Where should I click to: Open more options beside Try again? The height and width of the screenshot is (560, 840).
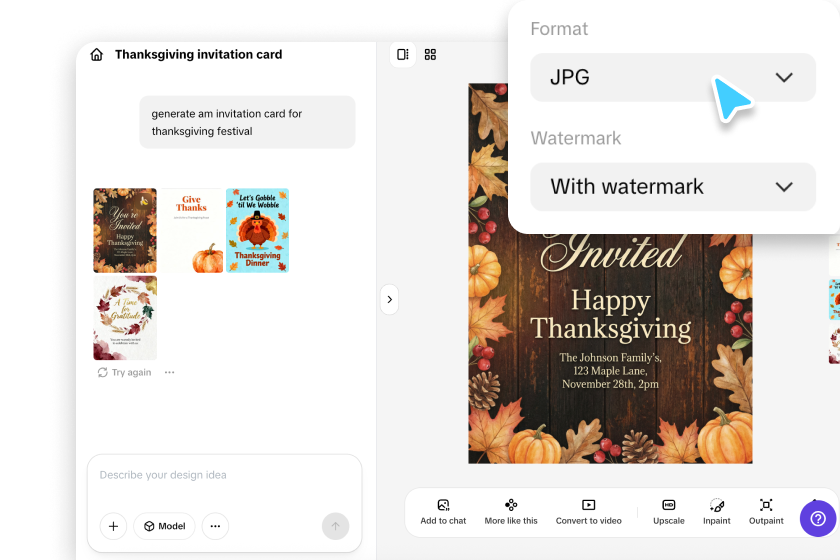tap(169, 372)
